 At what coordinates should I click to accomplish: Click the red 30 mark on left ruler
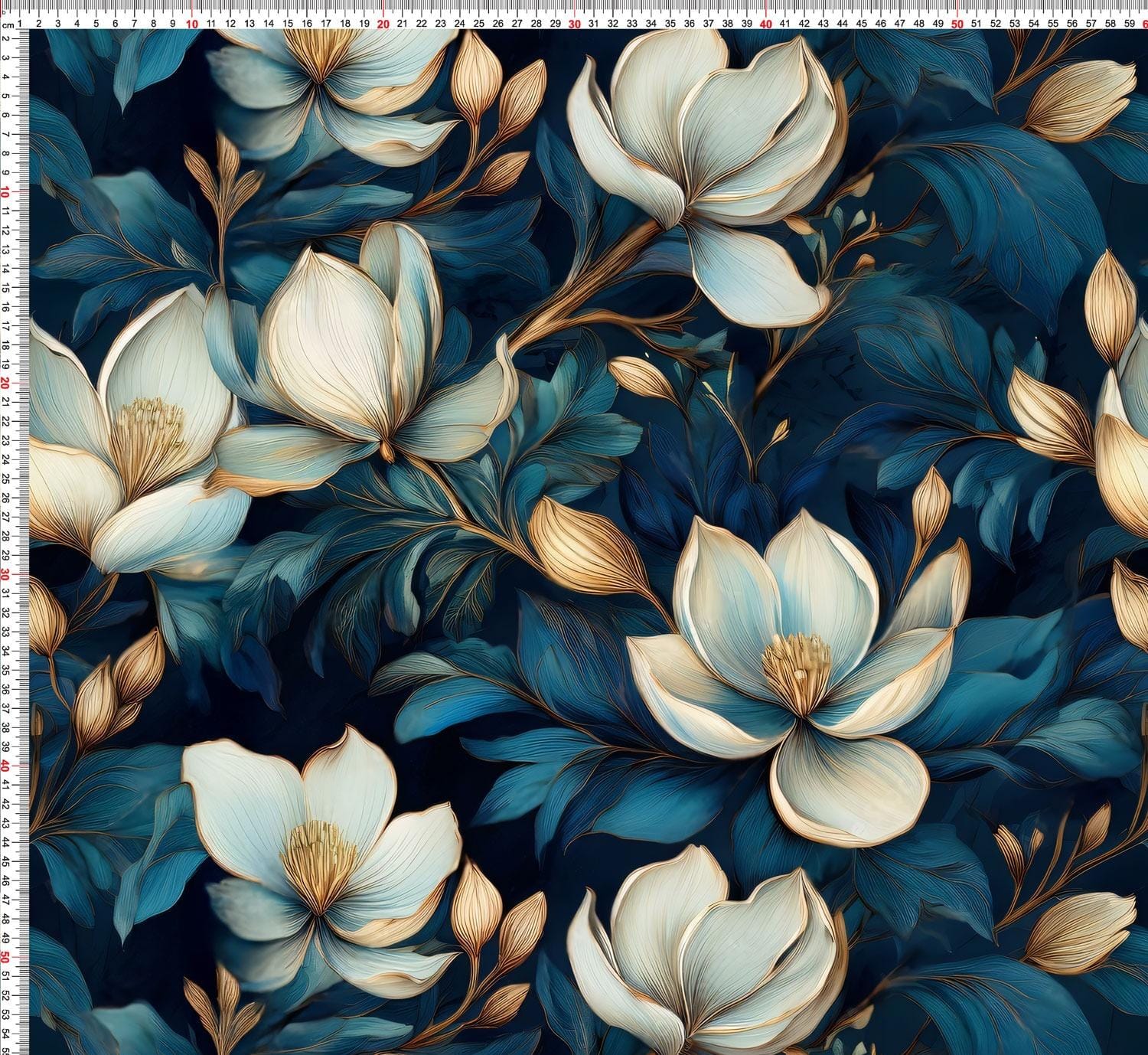[6, 574]
